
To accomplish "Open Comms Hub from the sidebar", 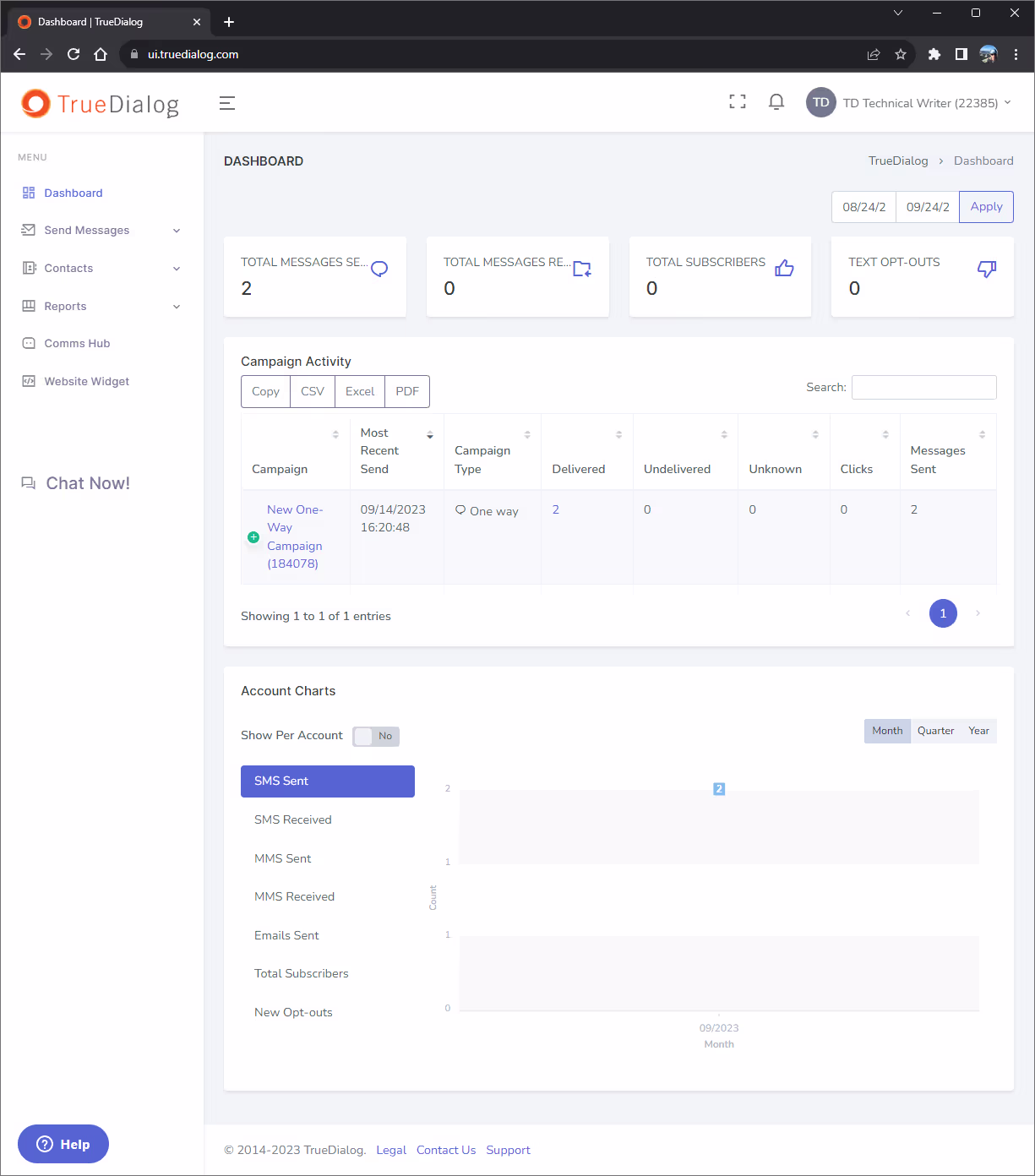I will point(77,344).
